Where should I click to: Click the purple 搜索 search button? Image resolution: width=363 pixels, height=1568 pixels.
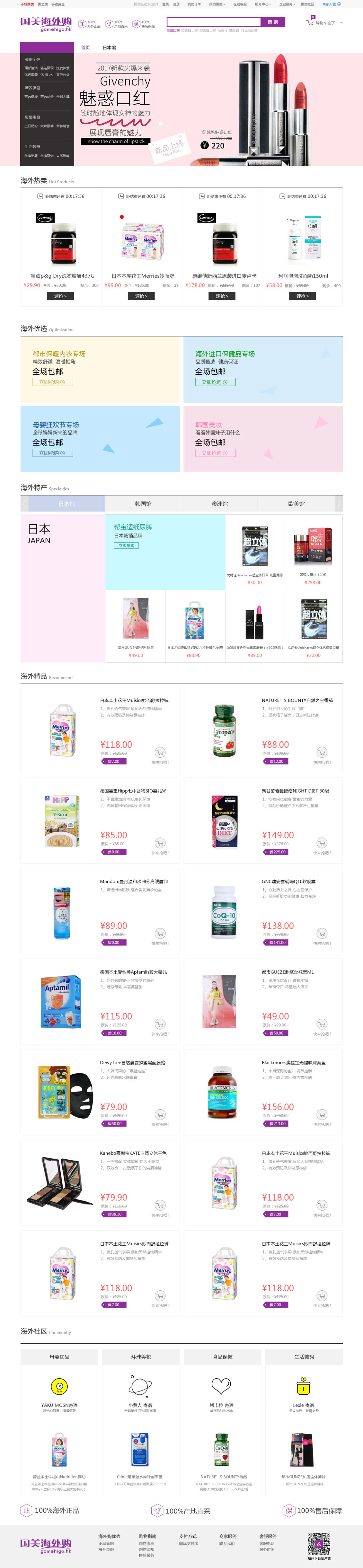coord(273,22)
